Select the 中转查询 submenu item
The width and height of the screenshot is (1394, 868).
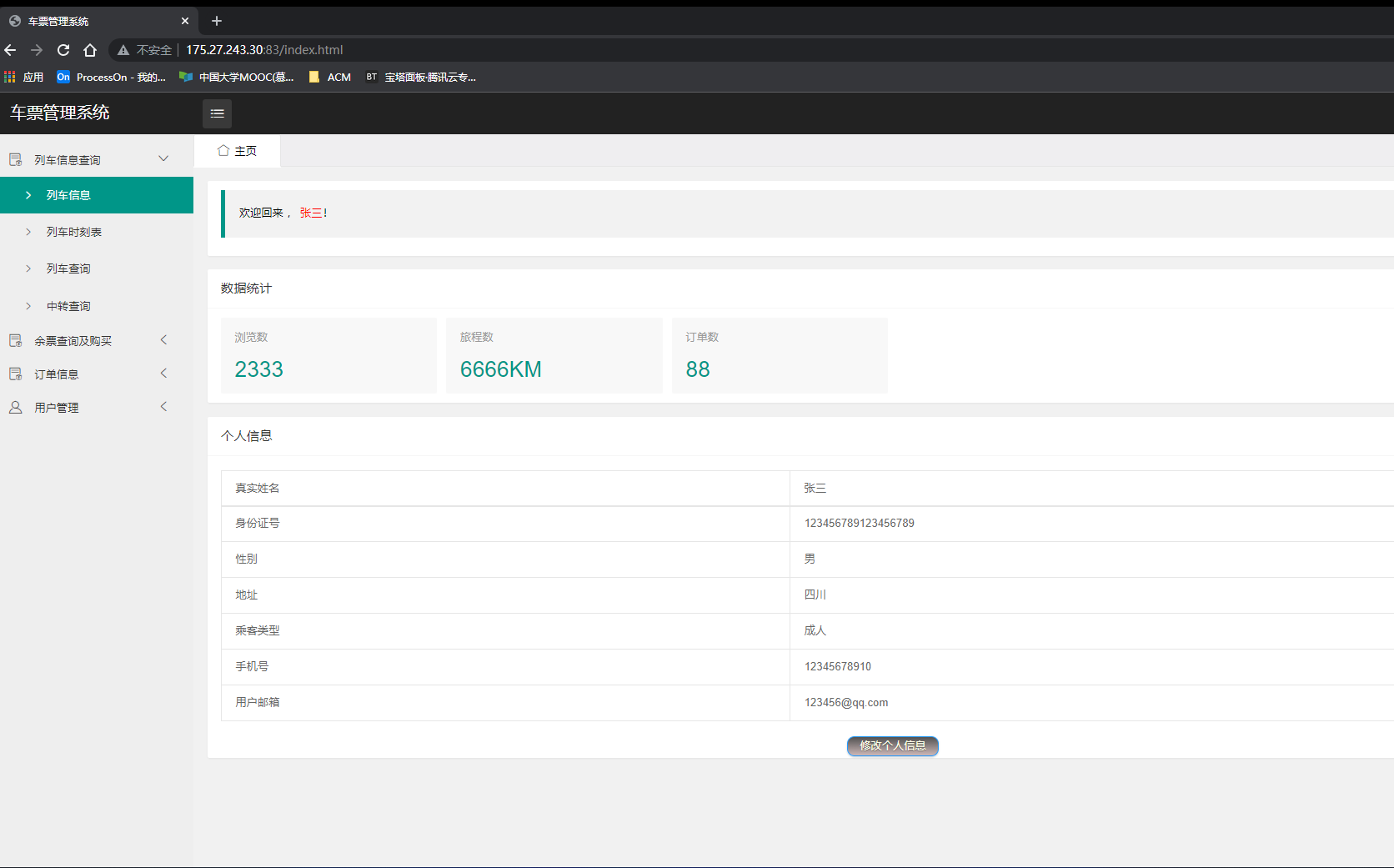point(97,306)
